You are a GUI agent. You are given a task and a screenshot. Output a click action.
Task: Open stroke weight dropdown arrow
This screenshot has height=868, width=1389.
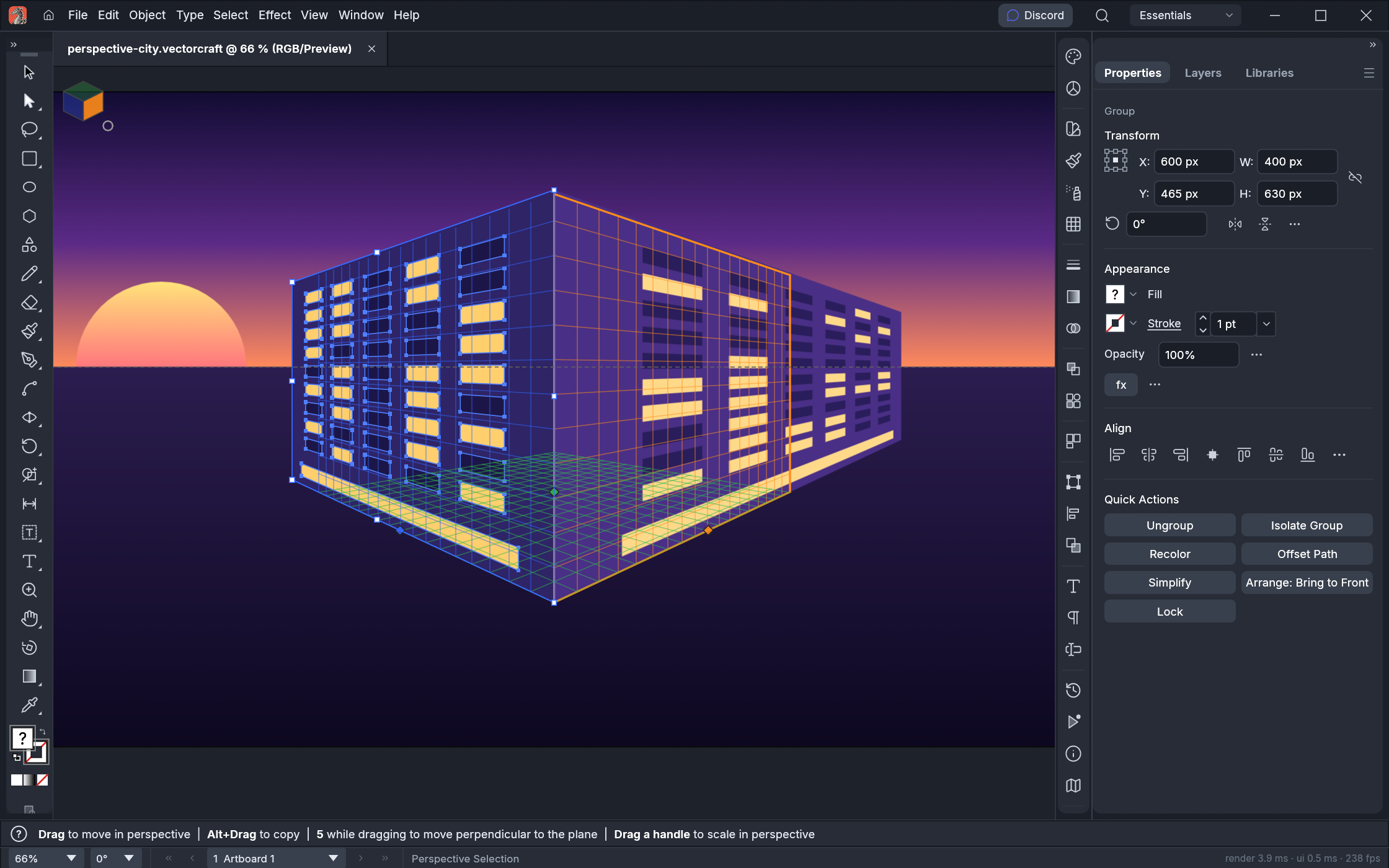[1266, 324]
